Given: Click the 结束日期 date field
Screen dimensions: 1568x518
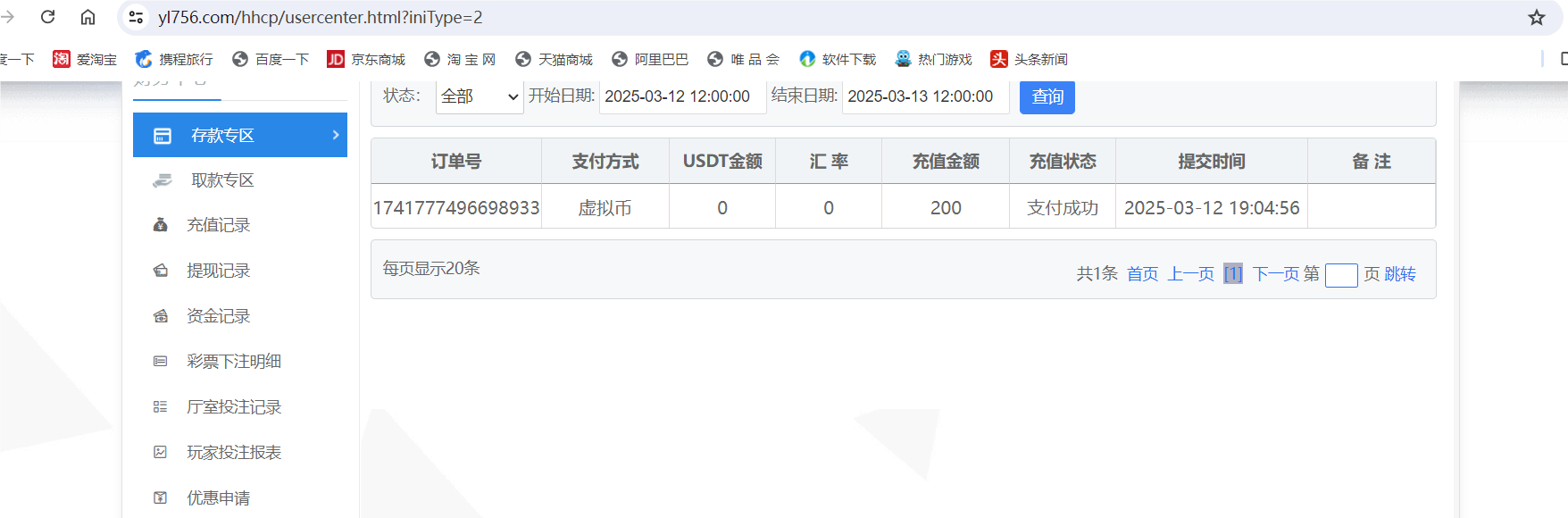Looking at the screenshot, I should [926, 96].
